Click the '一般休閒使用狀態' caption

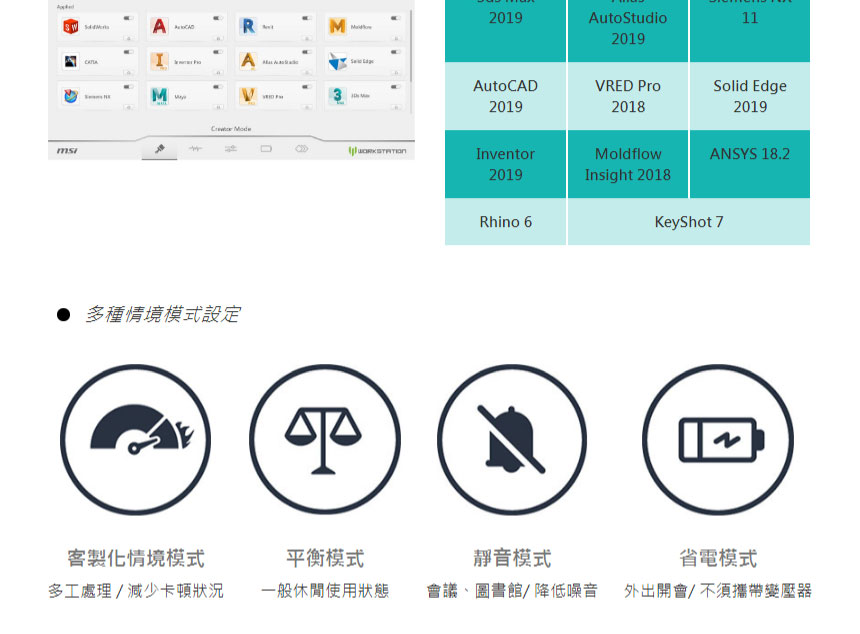325,591
